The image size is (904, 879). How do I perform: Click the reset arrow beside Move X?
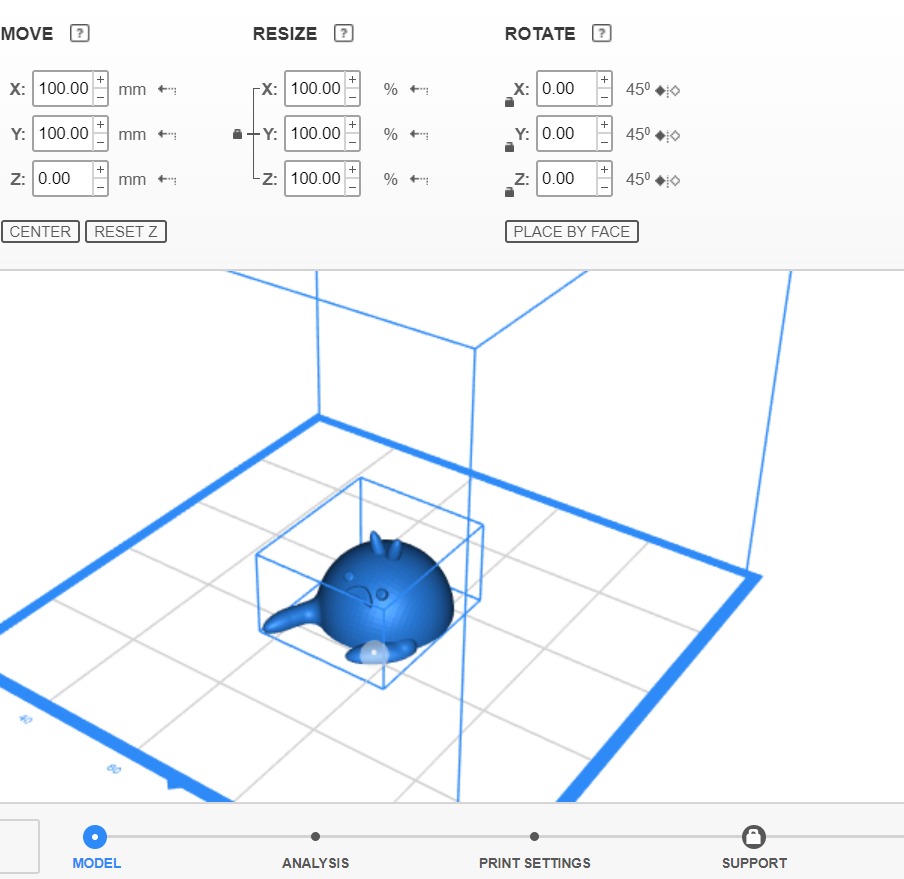tap(167, 89)
